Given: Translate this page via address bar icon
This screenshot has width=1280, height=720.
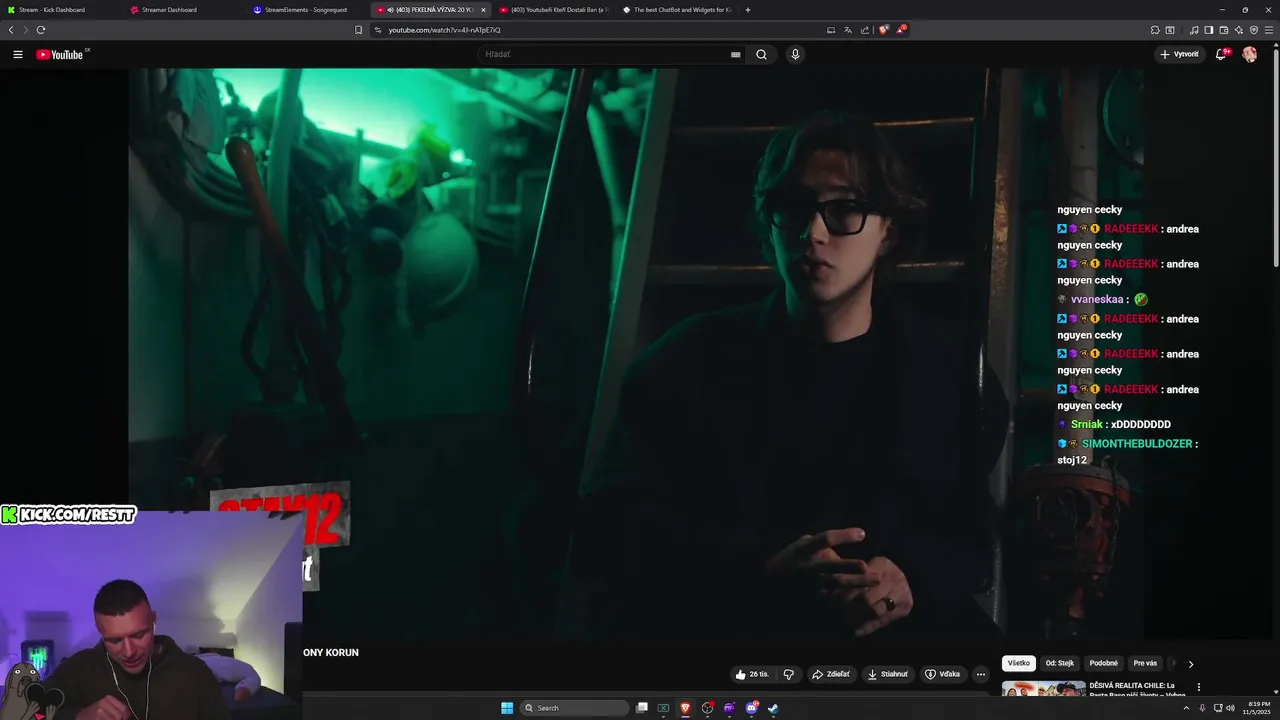Looking at the screenshot, I should pyautogui.click(x=848, y=30).
